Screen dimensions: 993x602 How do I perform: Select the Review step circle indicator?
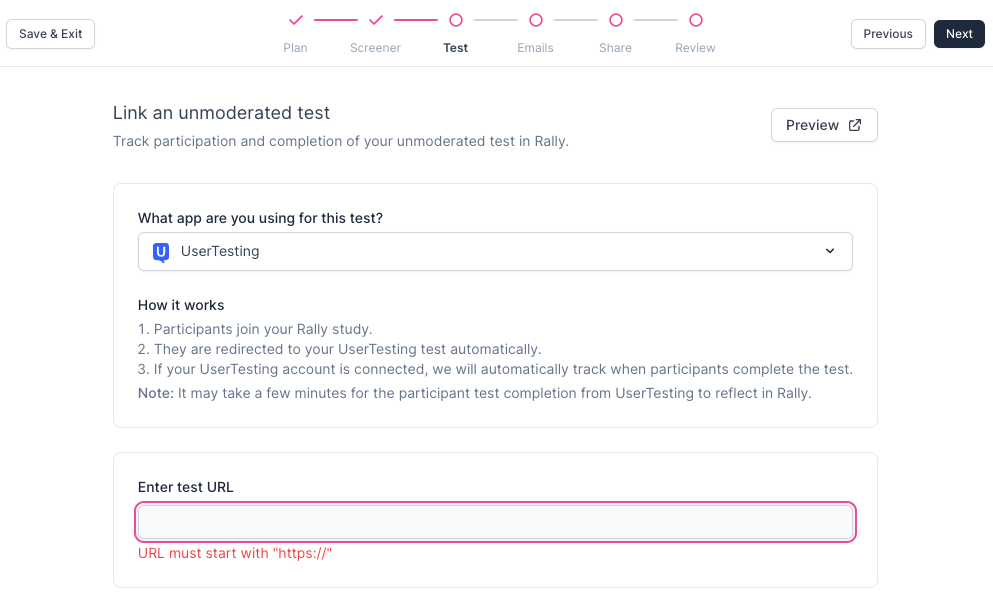(x=696, y=20)
